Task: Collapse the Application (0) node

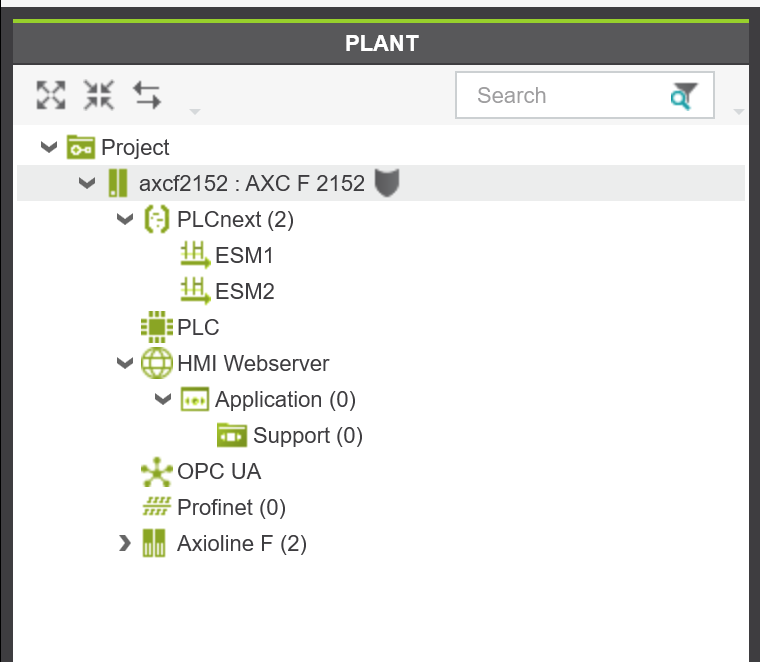Action: 163,399
